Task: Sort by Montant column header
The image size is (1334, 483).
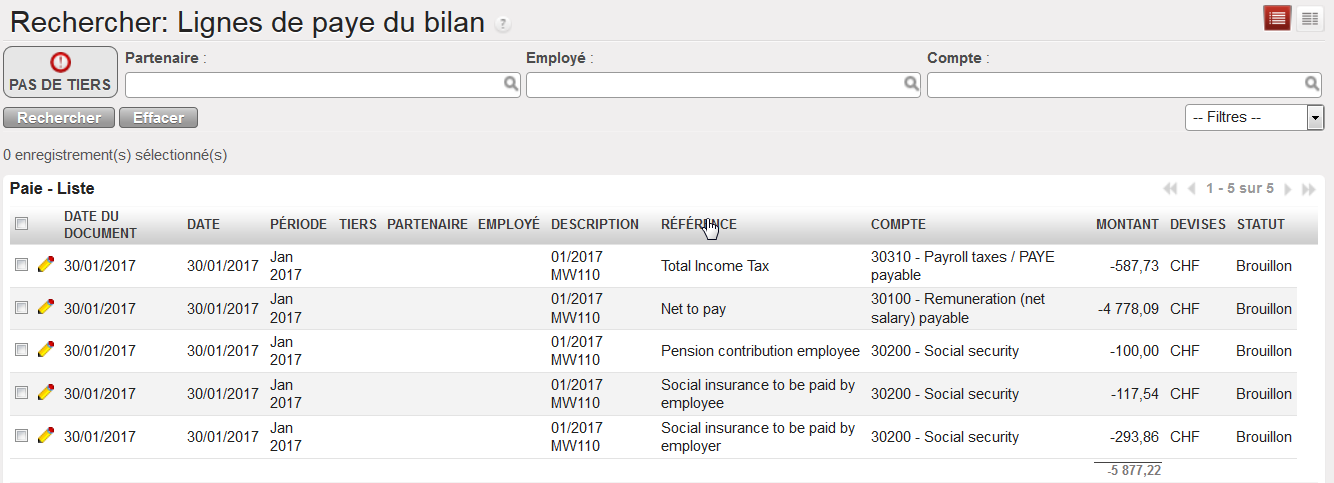Action: point(1126,224)
